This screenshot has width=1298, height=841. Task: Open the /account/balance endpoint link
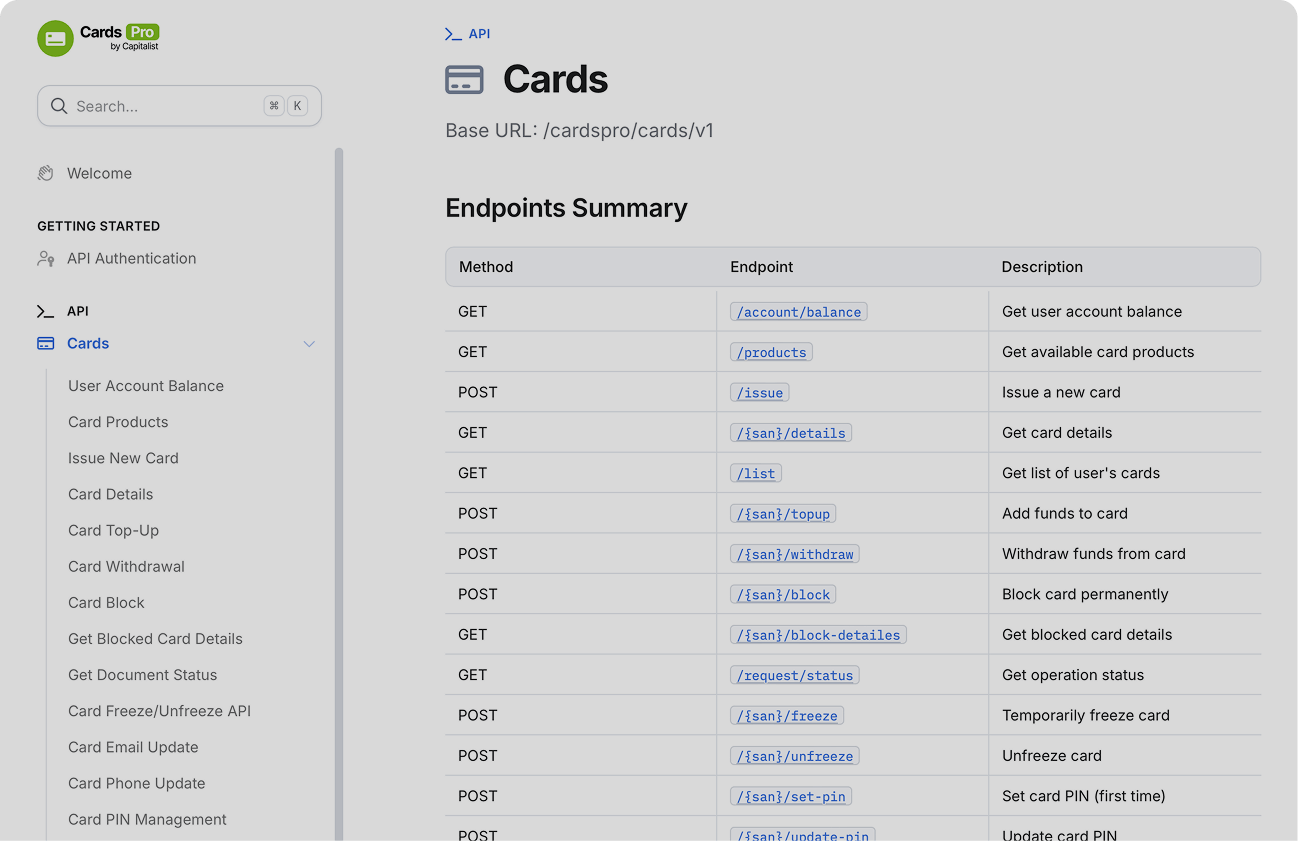[799, 312]
